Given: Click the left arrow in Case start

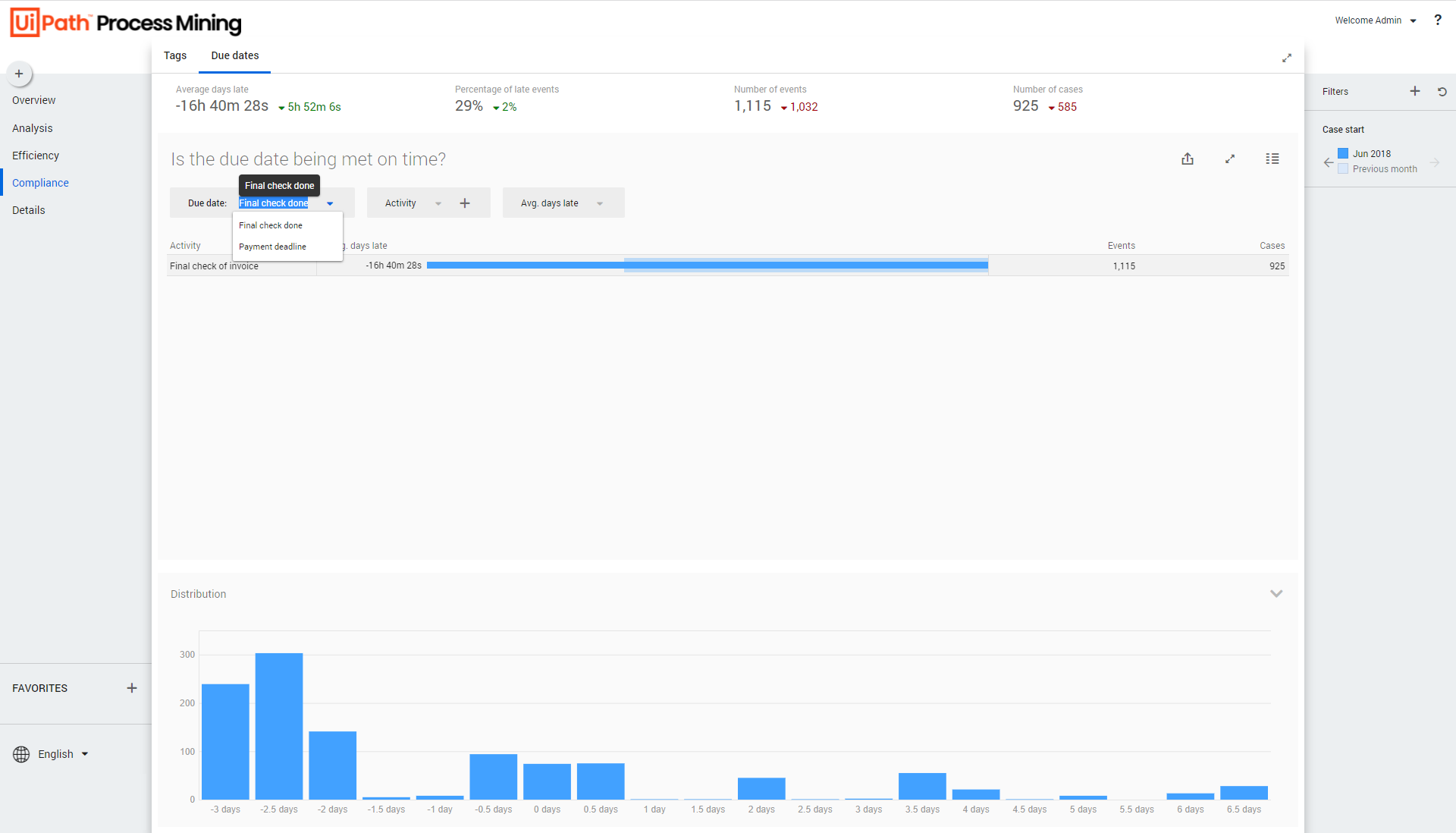Looking at the screenshot, I should (1329, 162).
